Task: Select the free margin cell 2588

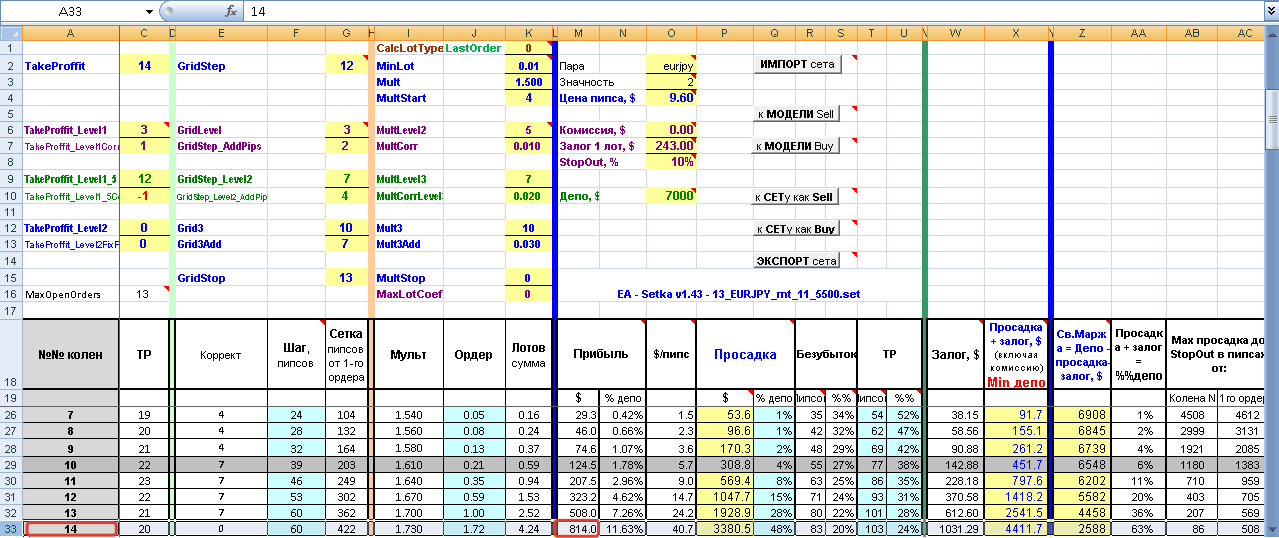Action: (x=1083, y=529)
